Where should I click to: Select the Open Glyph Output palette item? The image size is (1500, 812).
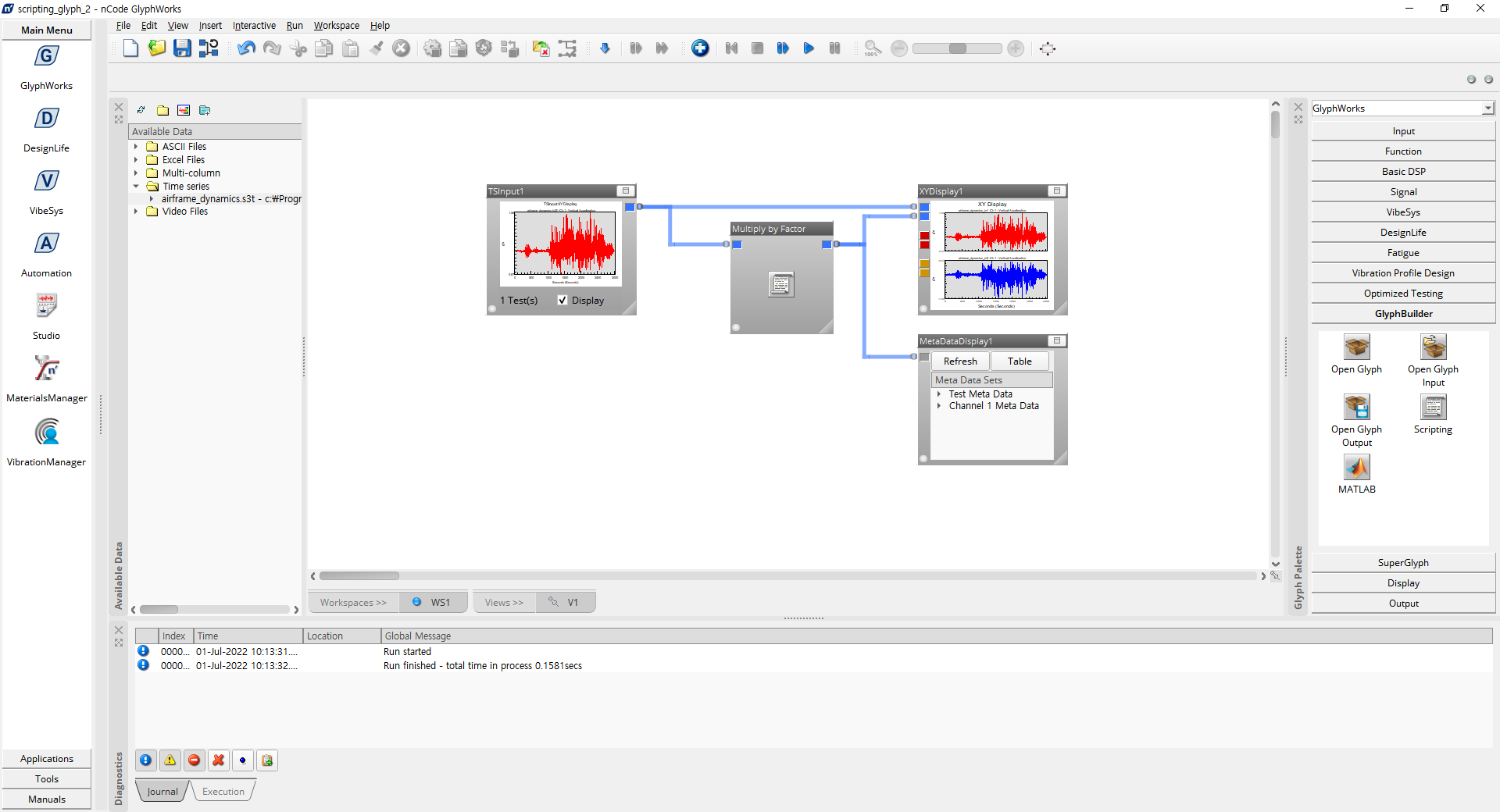pos(1356,408)
